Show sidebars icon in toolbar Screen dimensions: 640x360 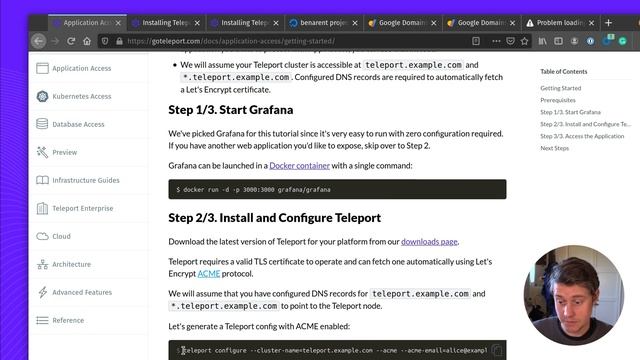(x=558, y=41)
